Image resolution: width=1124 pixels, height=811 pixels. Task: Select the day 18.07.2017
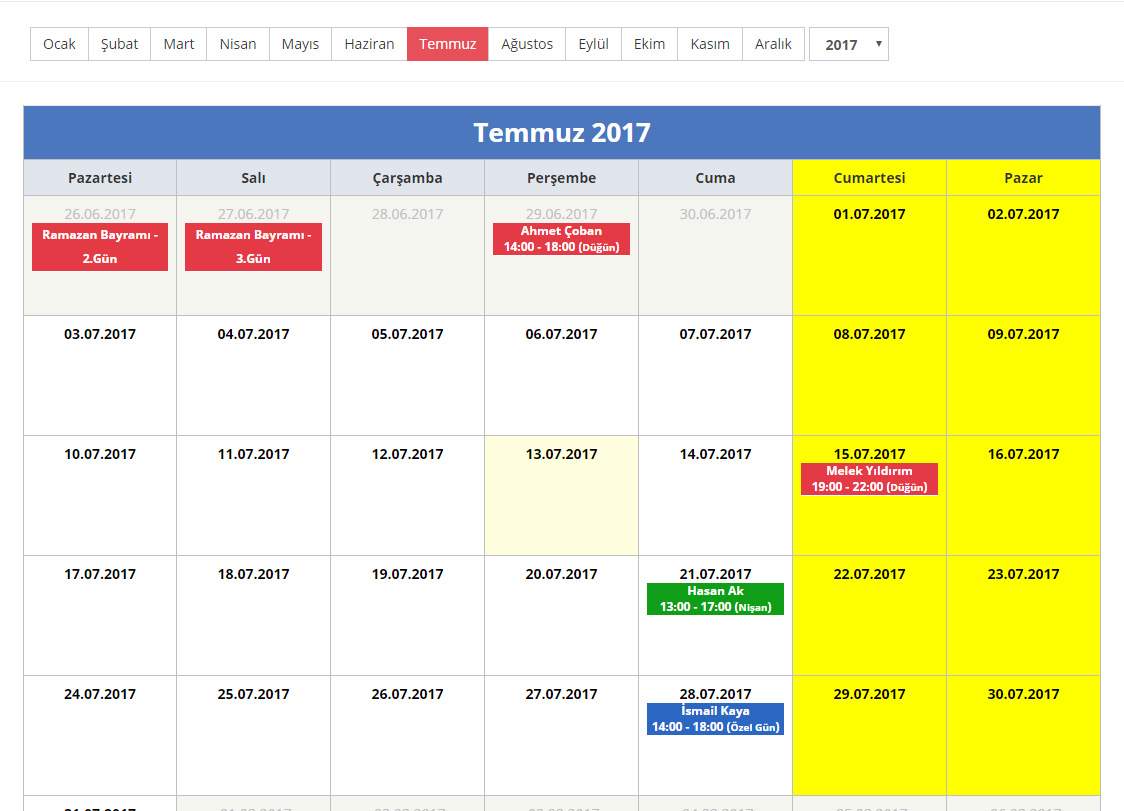click(253, 615)
